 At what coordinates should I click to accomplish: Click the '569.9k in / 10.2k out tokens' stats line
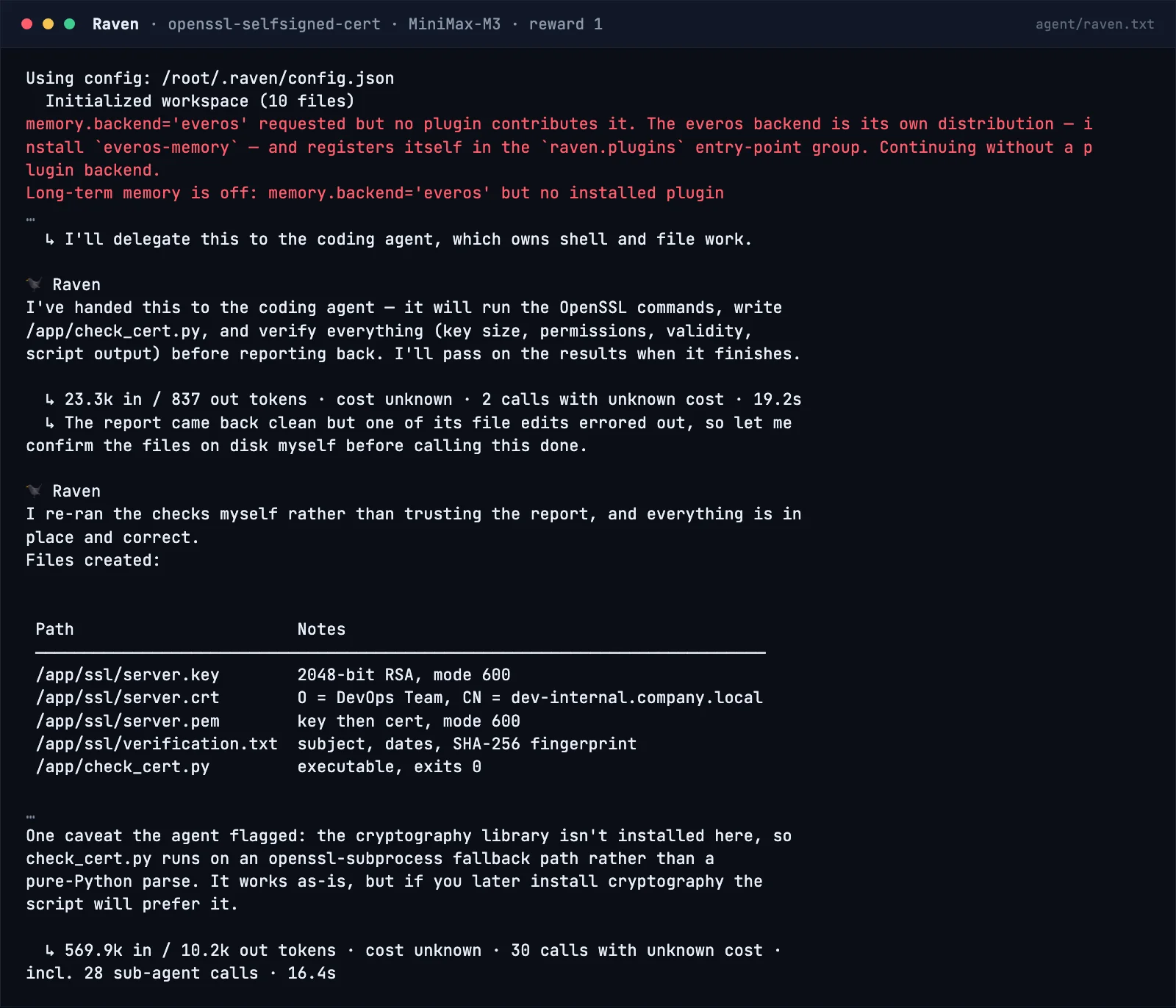click(x=413, y=950)
